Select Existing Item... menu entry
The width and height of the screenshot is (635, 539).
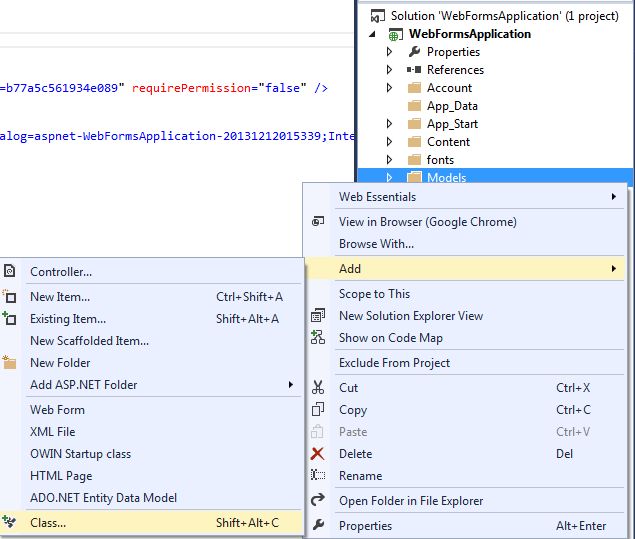152,319
